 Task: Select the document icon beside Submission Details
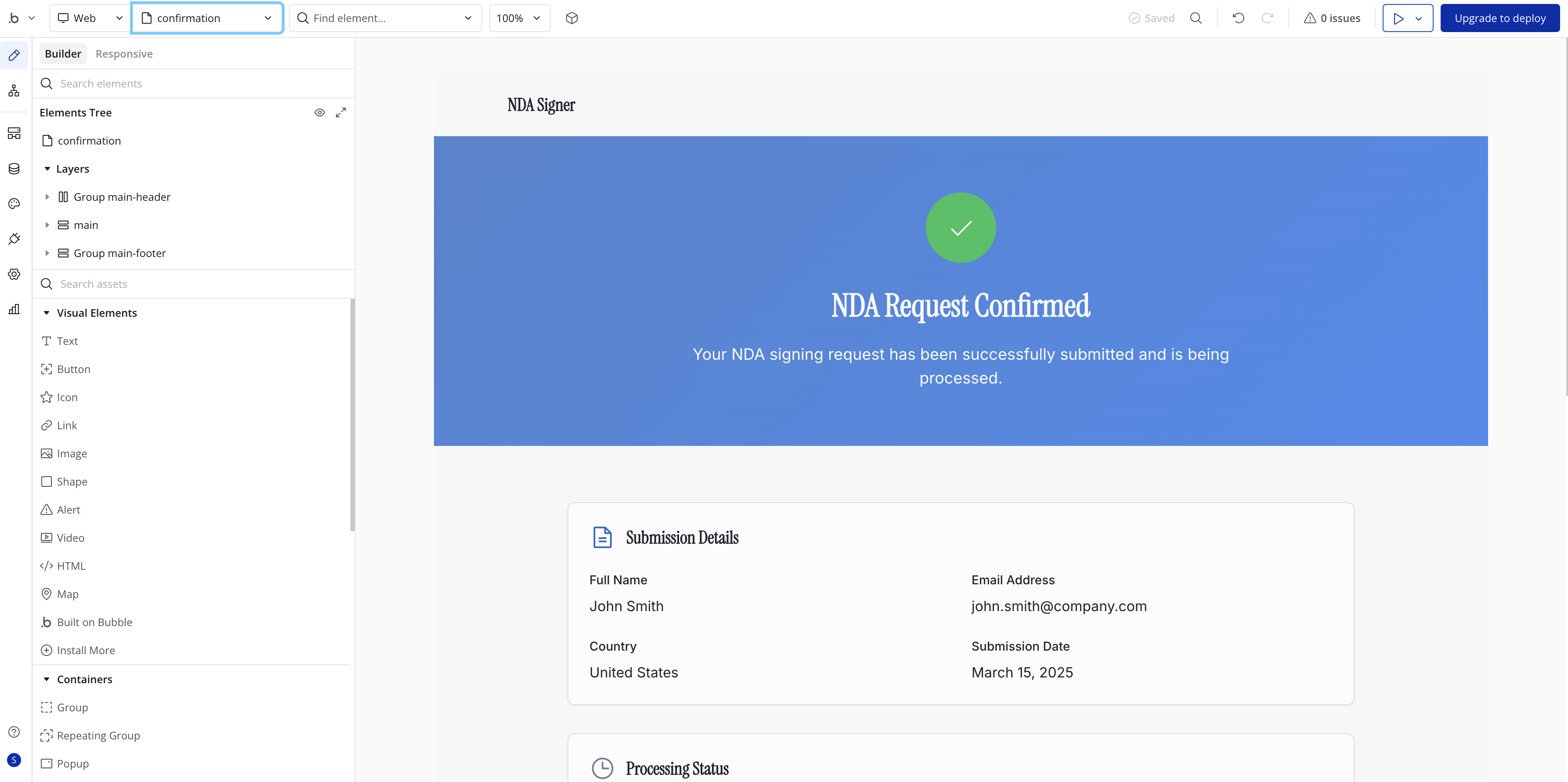602,537
